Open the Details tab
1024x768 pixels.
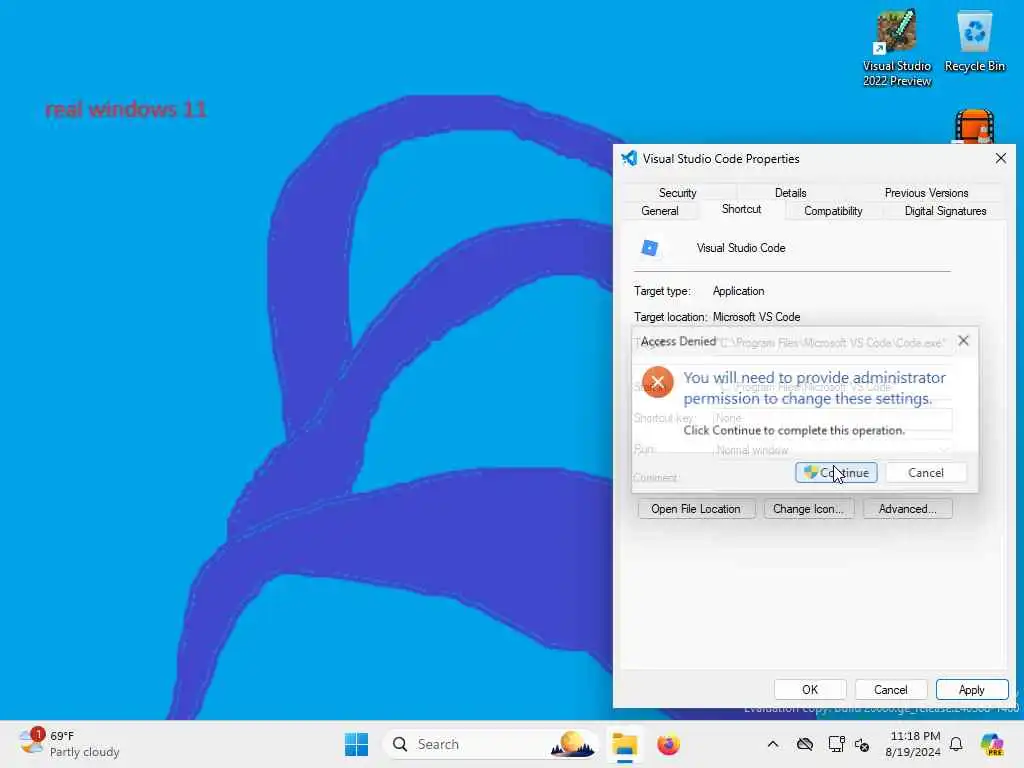(790, 193)
